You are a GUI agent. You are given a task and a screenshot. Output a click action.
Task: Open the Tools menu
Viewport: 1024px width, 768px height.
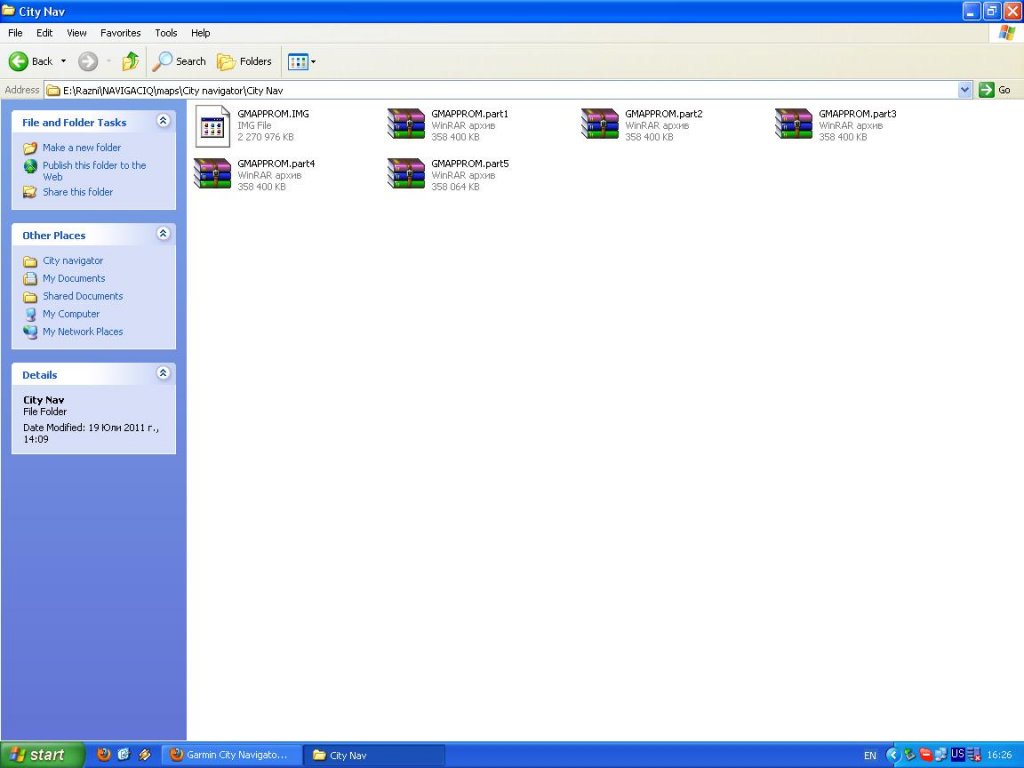pyautogui.click(x=166, y=33)
